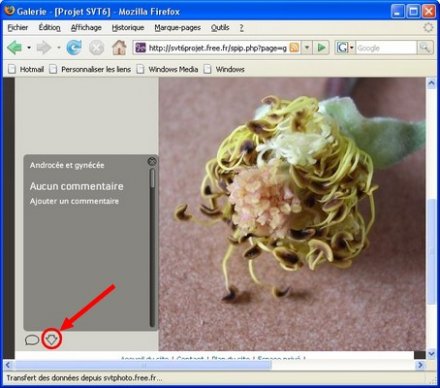Image resolution: width=440 pixels, height=388 pixels.
Task: Open the address bar history dropdown
Action: click(307, 48)
